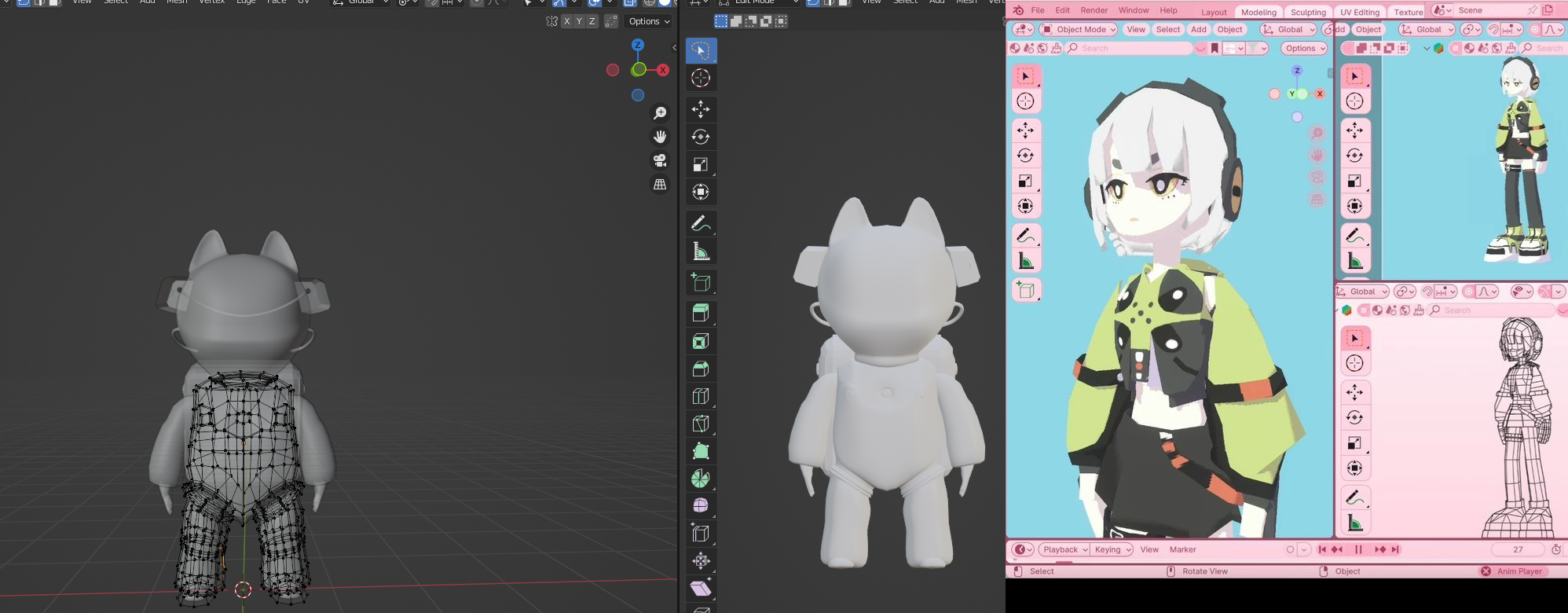Toggle auto keying record button in the timeline

[1290, 549]
